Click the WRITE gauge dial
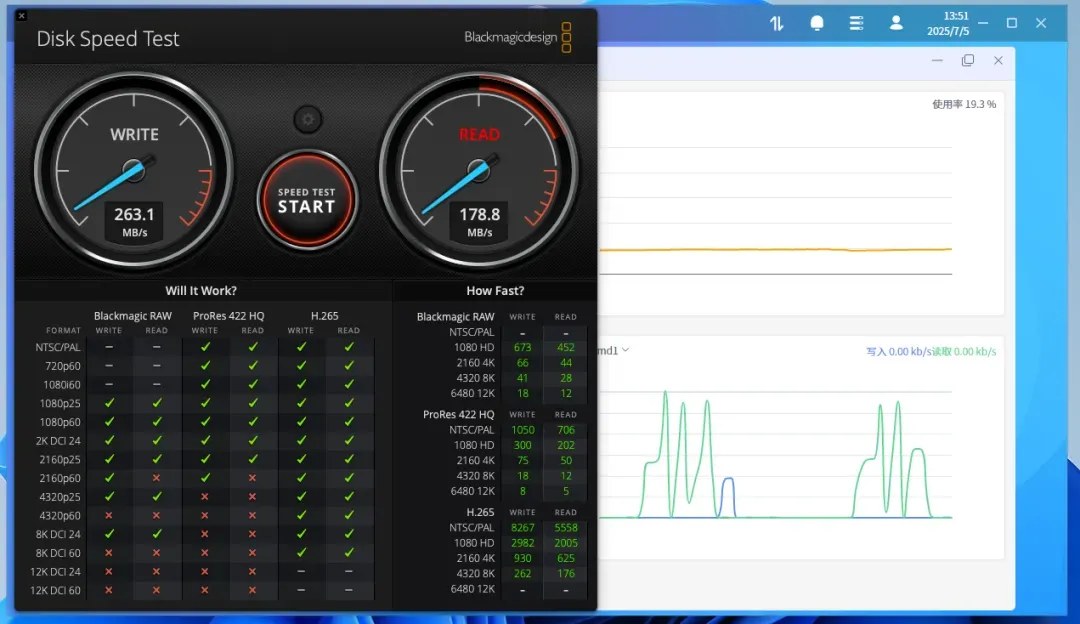Image resolution: width=1080 pixels, height=624 pixels. [134, 170]
